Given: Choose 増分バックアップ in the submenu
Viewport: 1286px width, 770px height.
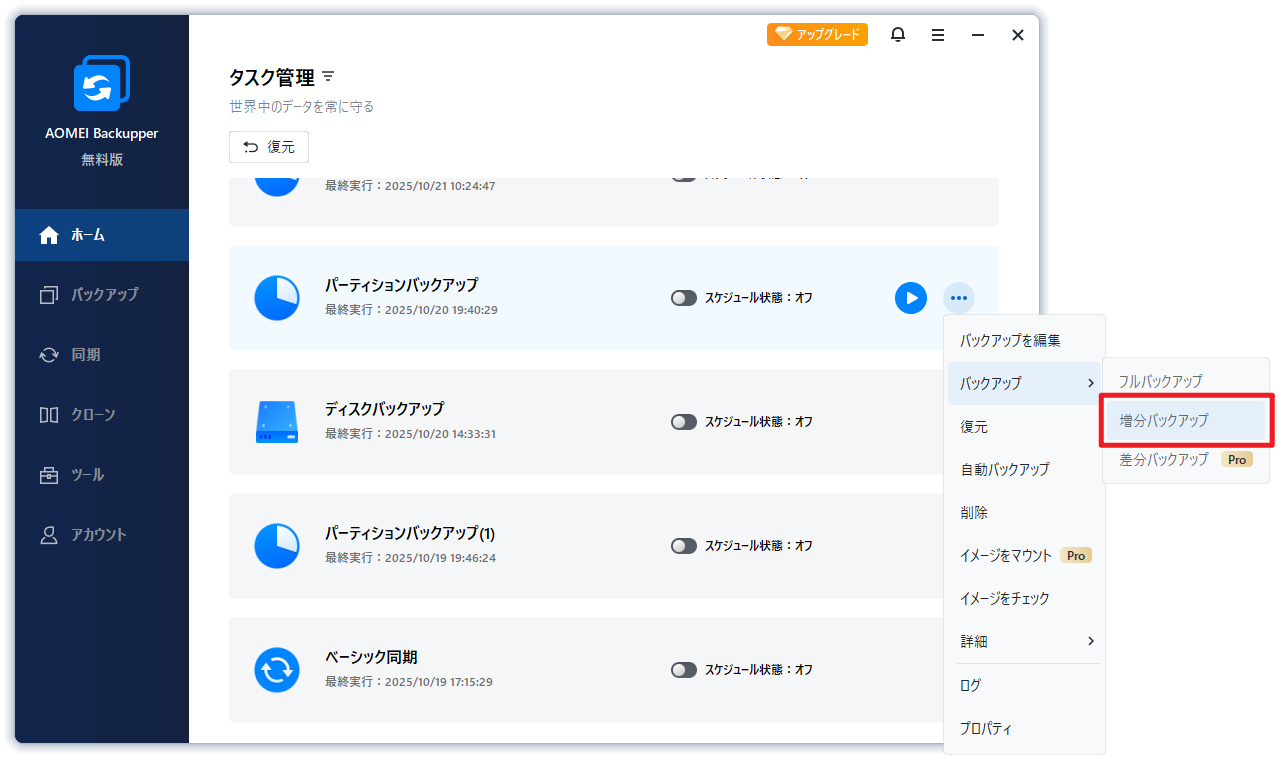Looking at the screenshot, I should 1186,420.
